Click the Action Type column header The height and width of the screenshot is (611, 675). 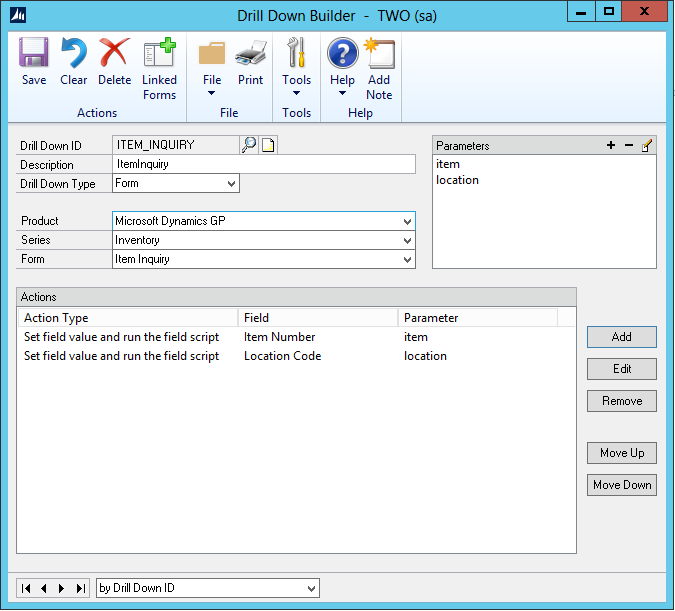pos(128,318)
